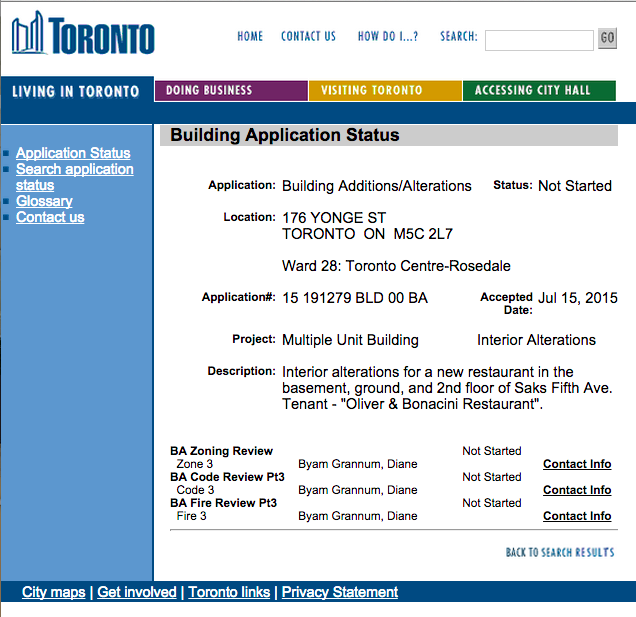The height and width of the screenshot is (617, 636).
Task: Click the Oliver & Bonacini Restaurant tenant line
Action: [x=412, y=404]
